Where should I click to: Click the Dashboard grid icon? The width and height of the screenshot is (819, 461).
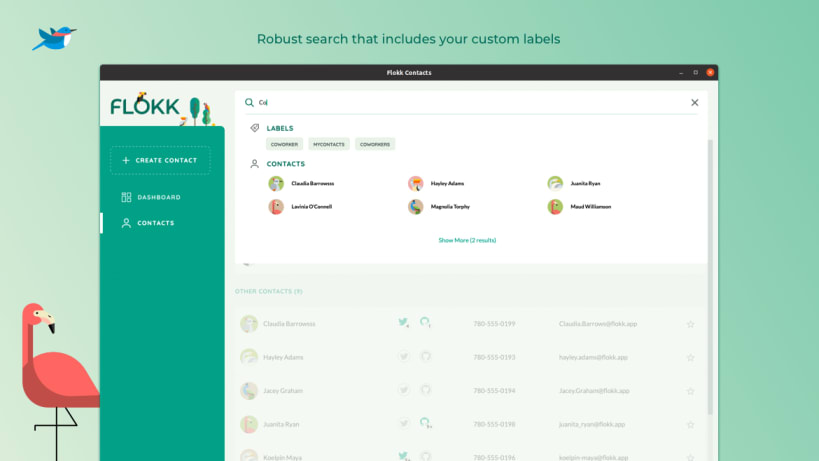126,197
